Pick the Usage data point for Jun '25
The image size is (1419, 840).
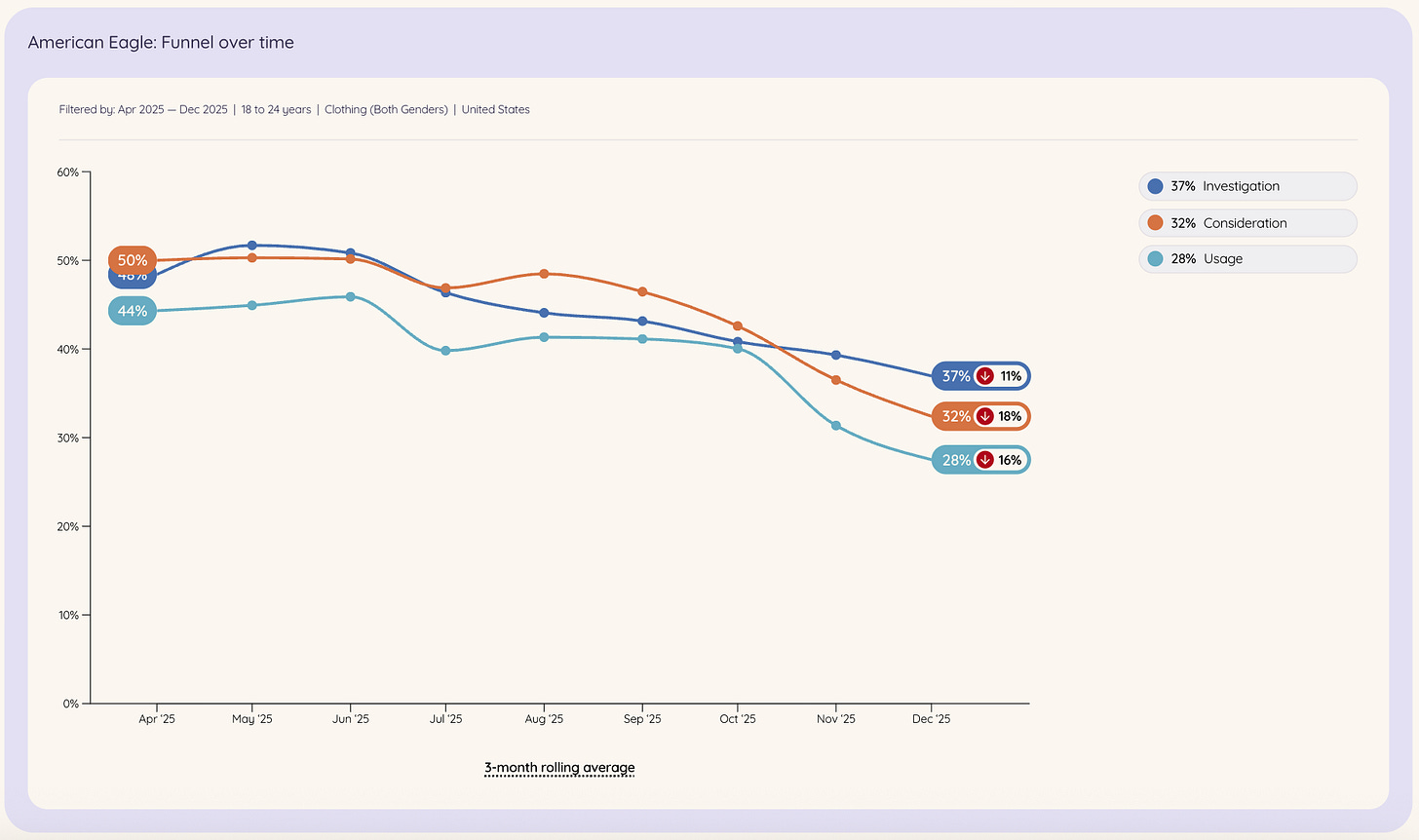pyautogui.click(x=350, y=296)
